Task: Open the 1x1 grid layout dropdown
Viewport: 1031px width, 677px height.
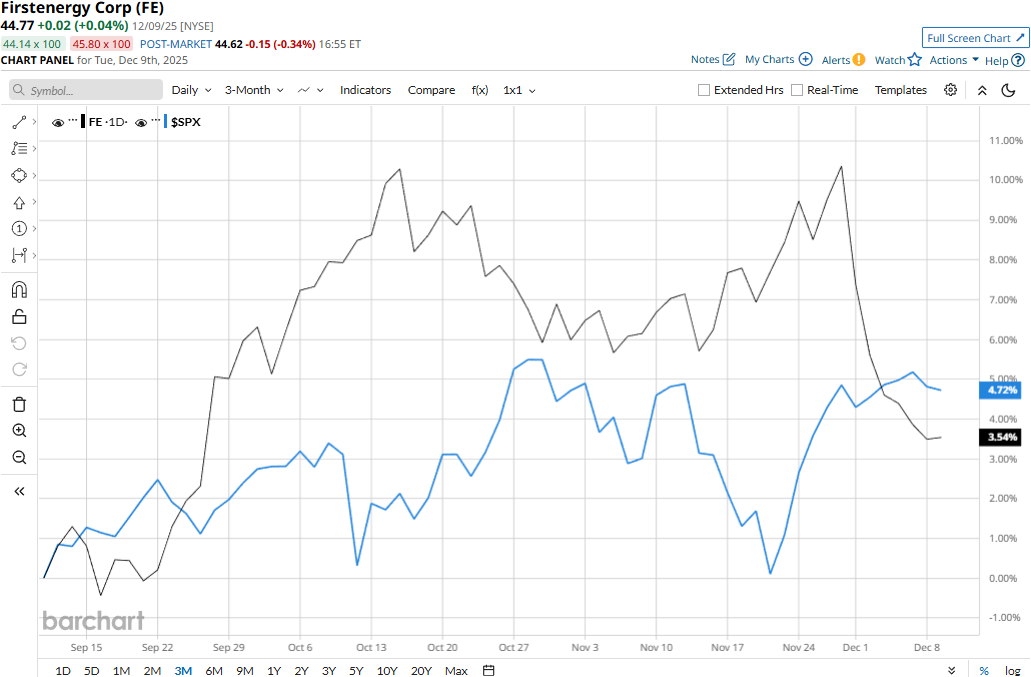Action: (519, 90)
